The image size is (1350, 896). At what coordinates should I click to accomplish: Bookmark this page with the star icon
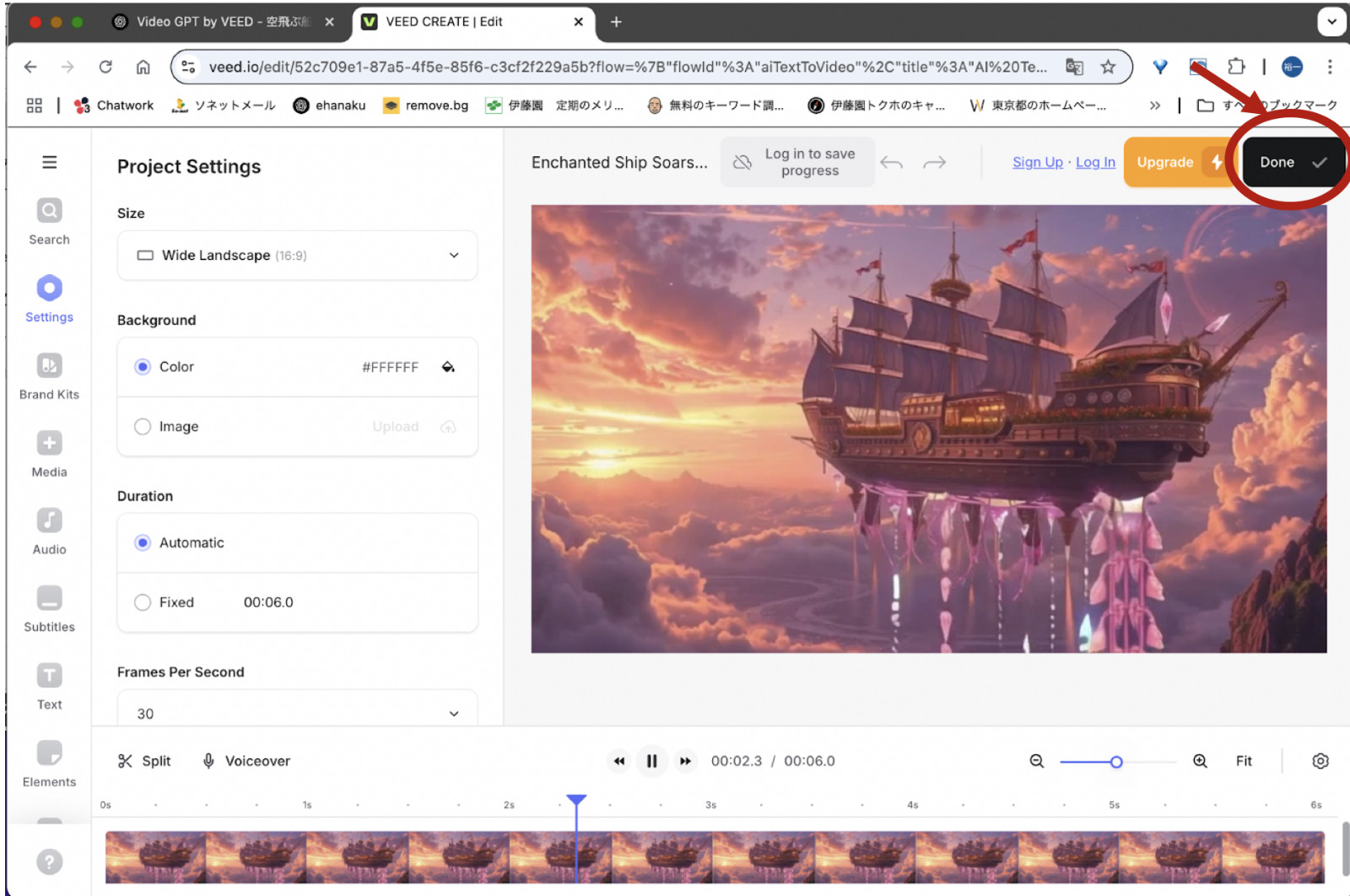(x=1108, y=67)
